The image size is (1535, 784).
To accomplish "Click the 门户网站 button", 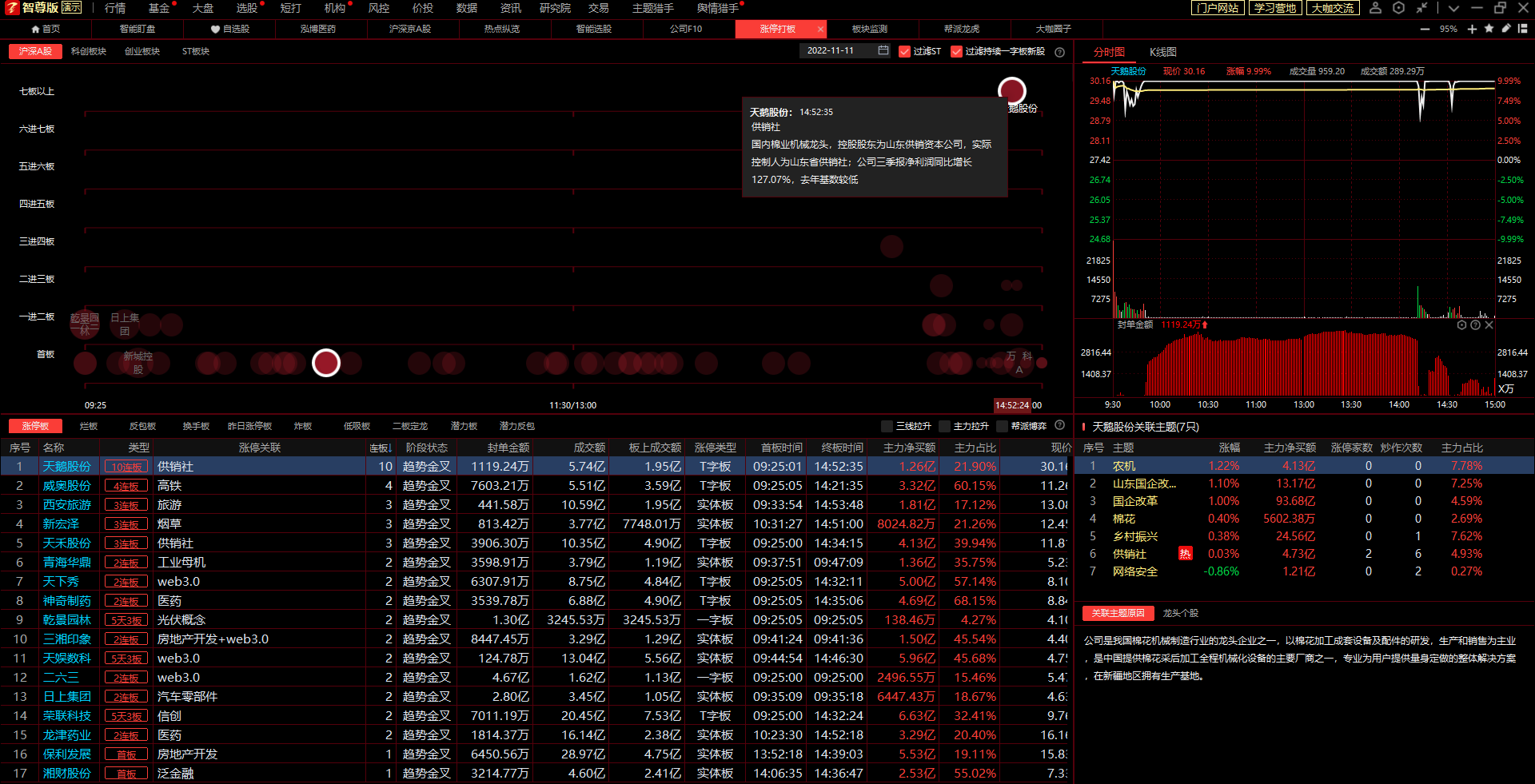I will click(1218, 8).
